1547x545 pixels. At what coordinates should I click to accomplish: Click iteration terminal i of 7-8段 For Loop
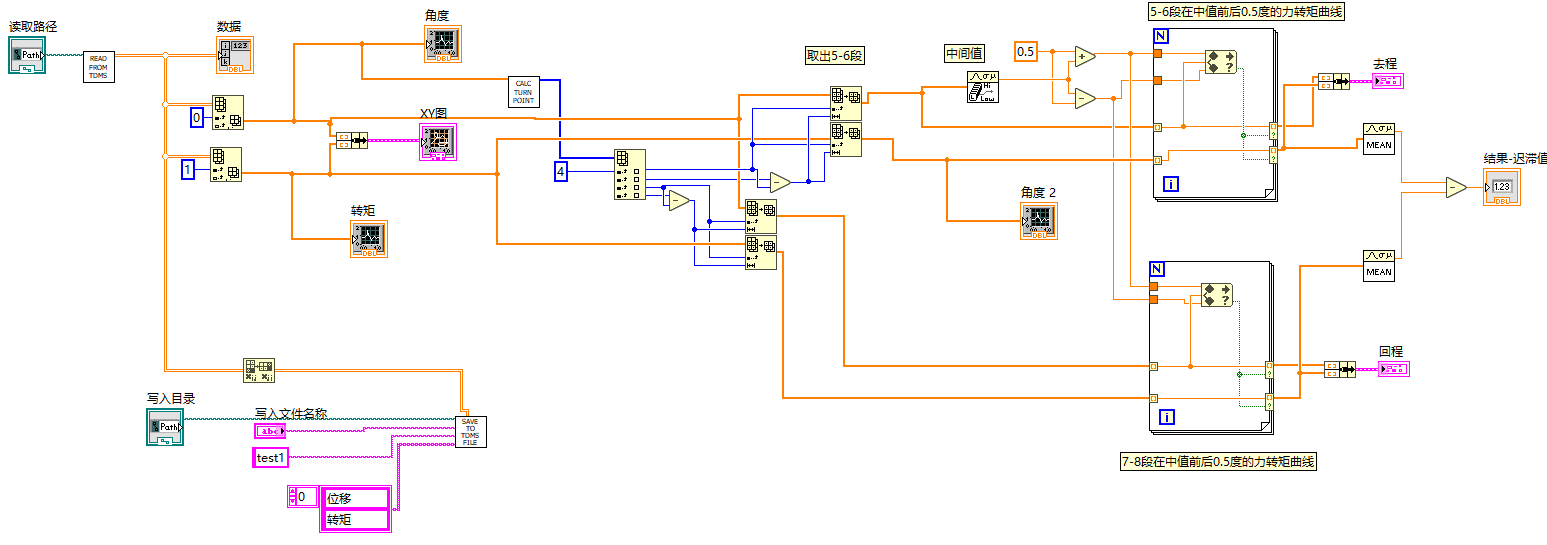[x=1166, y=416]
